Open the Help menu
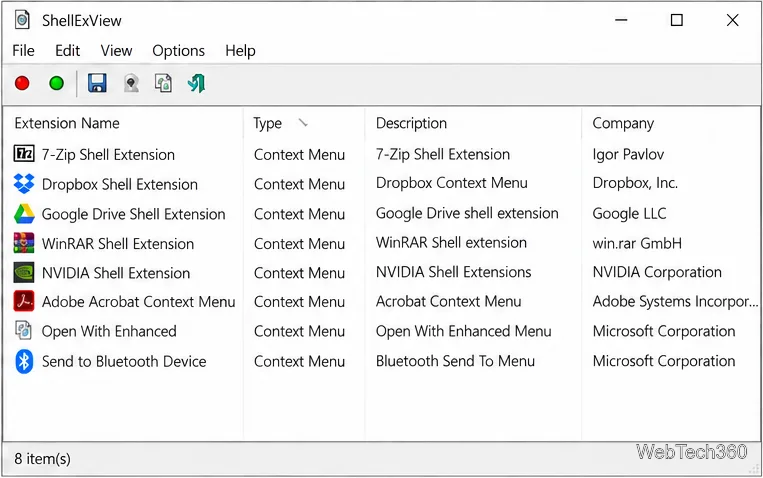 pyautogui.click(x=240, y=51)
